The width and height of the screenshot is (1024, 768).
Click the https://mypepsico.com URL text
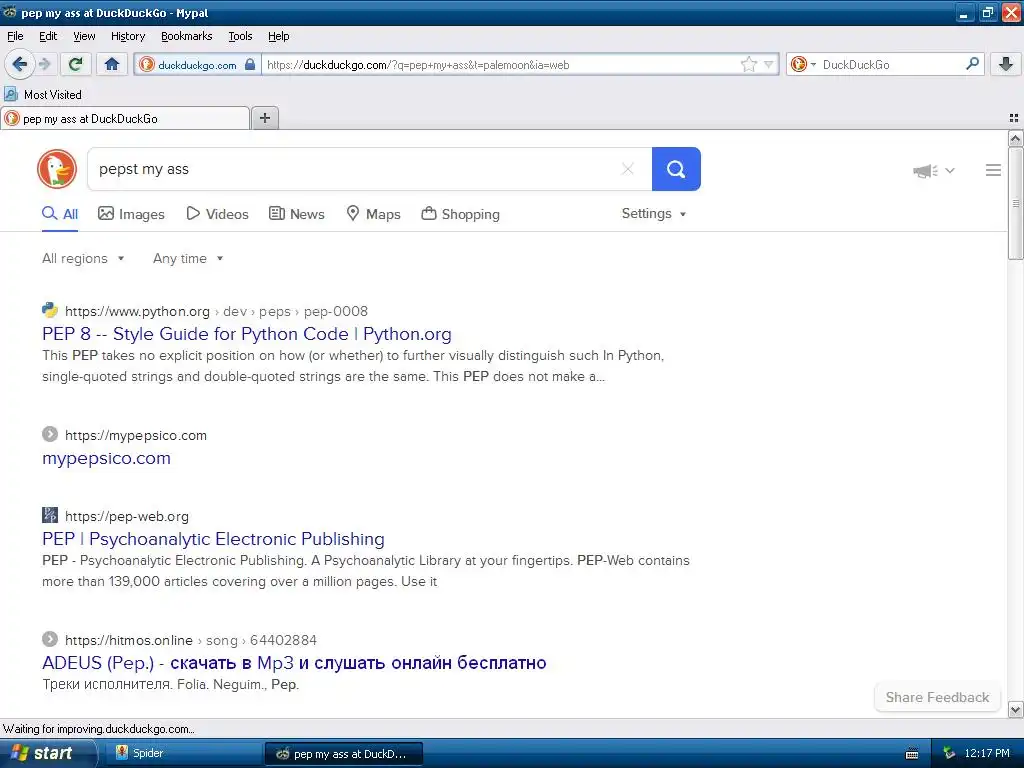[136, 435]
